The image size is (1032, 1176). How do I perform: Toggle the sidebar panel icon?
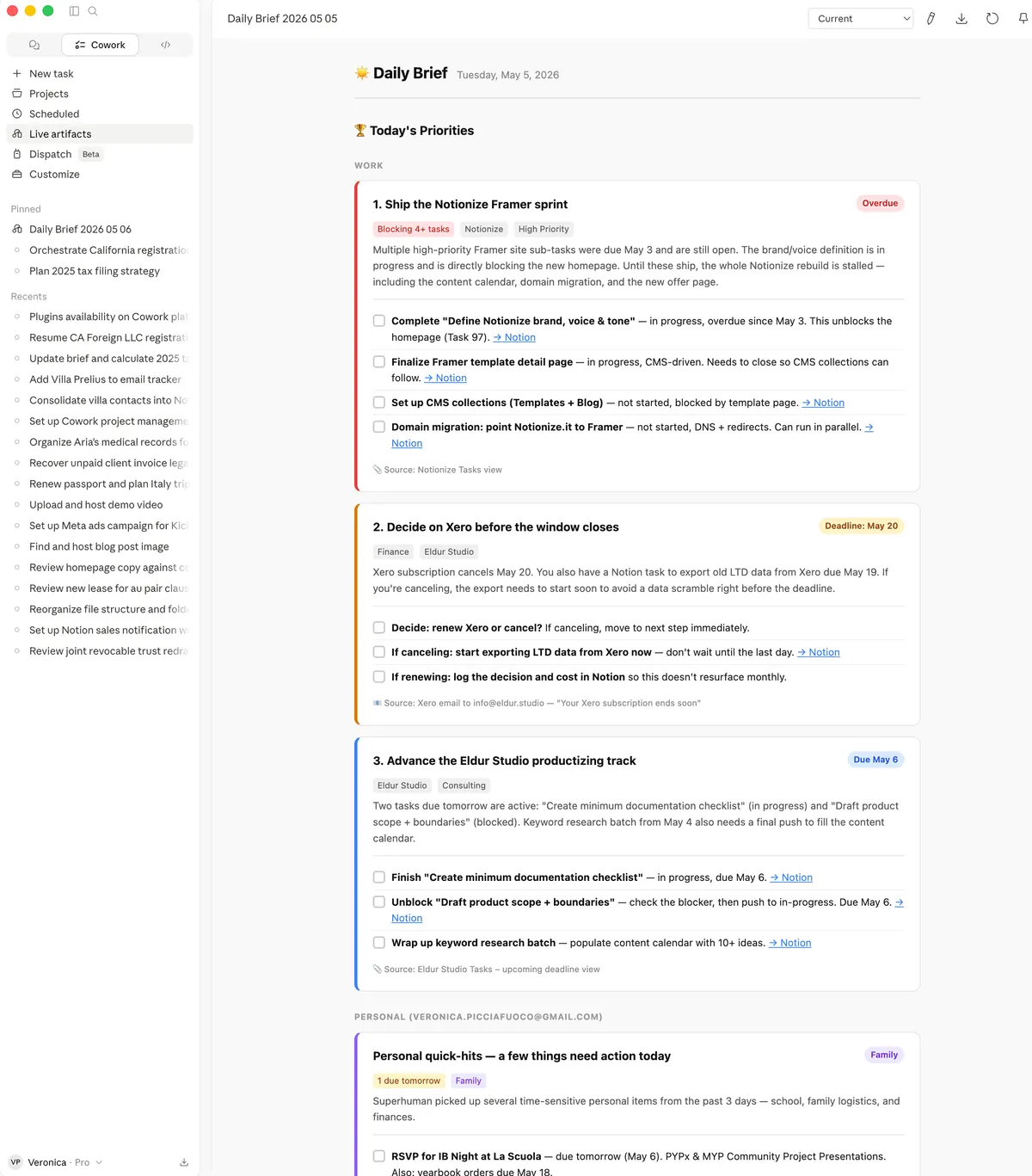tap(74, 11)
